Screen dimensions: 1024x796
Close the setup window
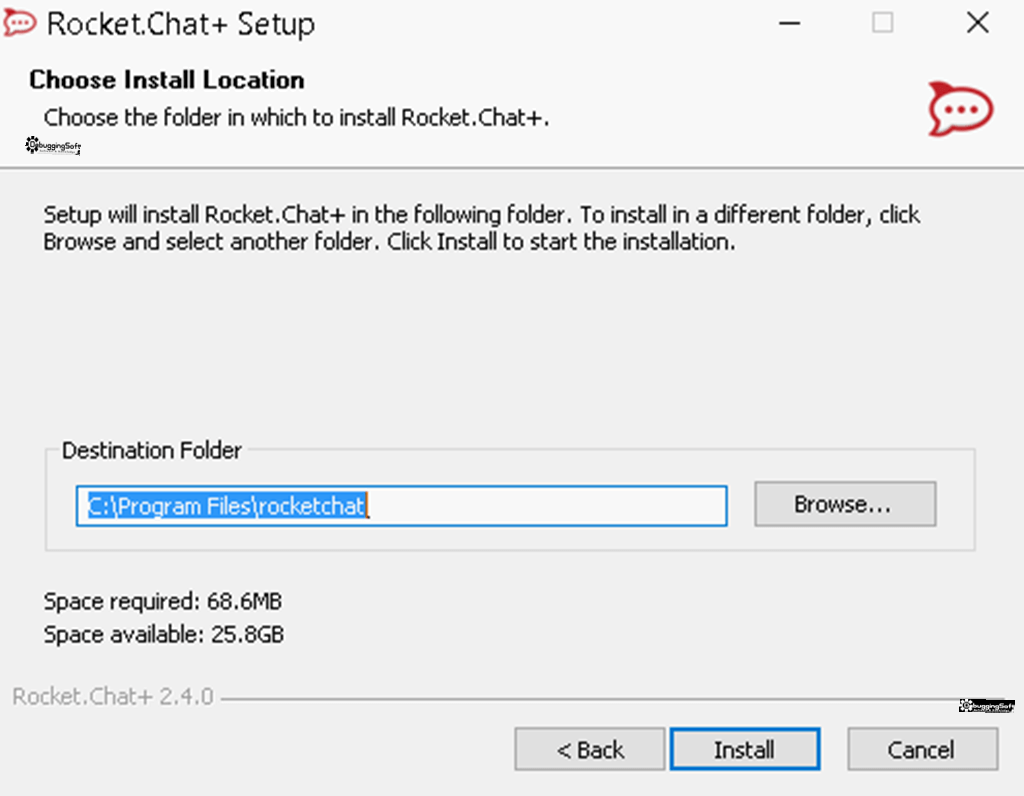(x=978, y=23)
